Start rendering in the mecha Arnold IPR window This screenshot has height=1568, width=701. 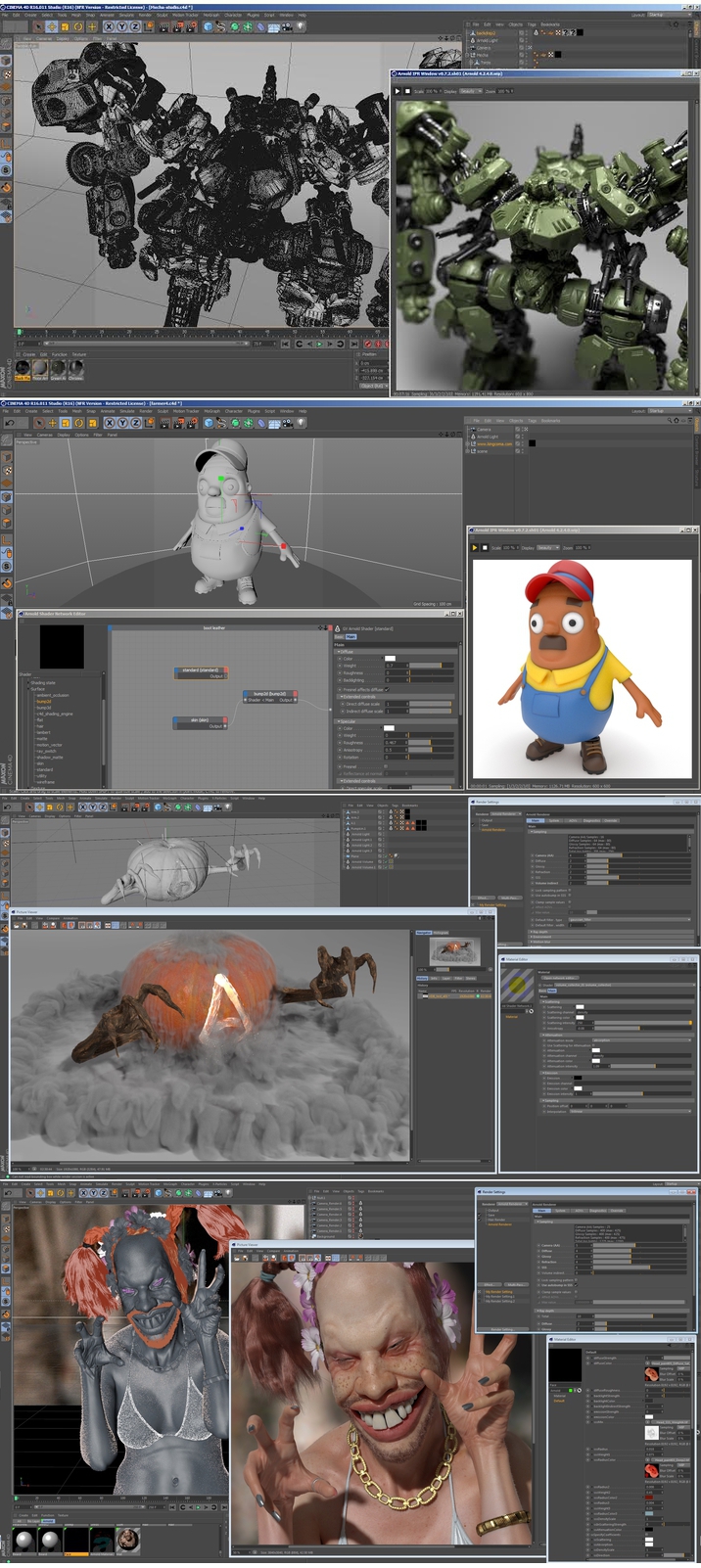pyautogui.click(x=397, y=91)
